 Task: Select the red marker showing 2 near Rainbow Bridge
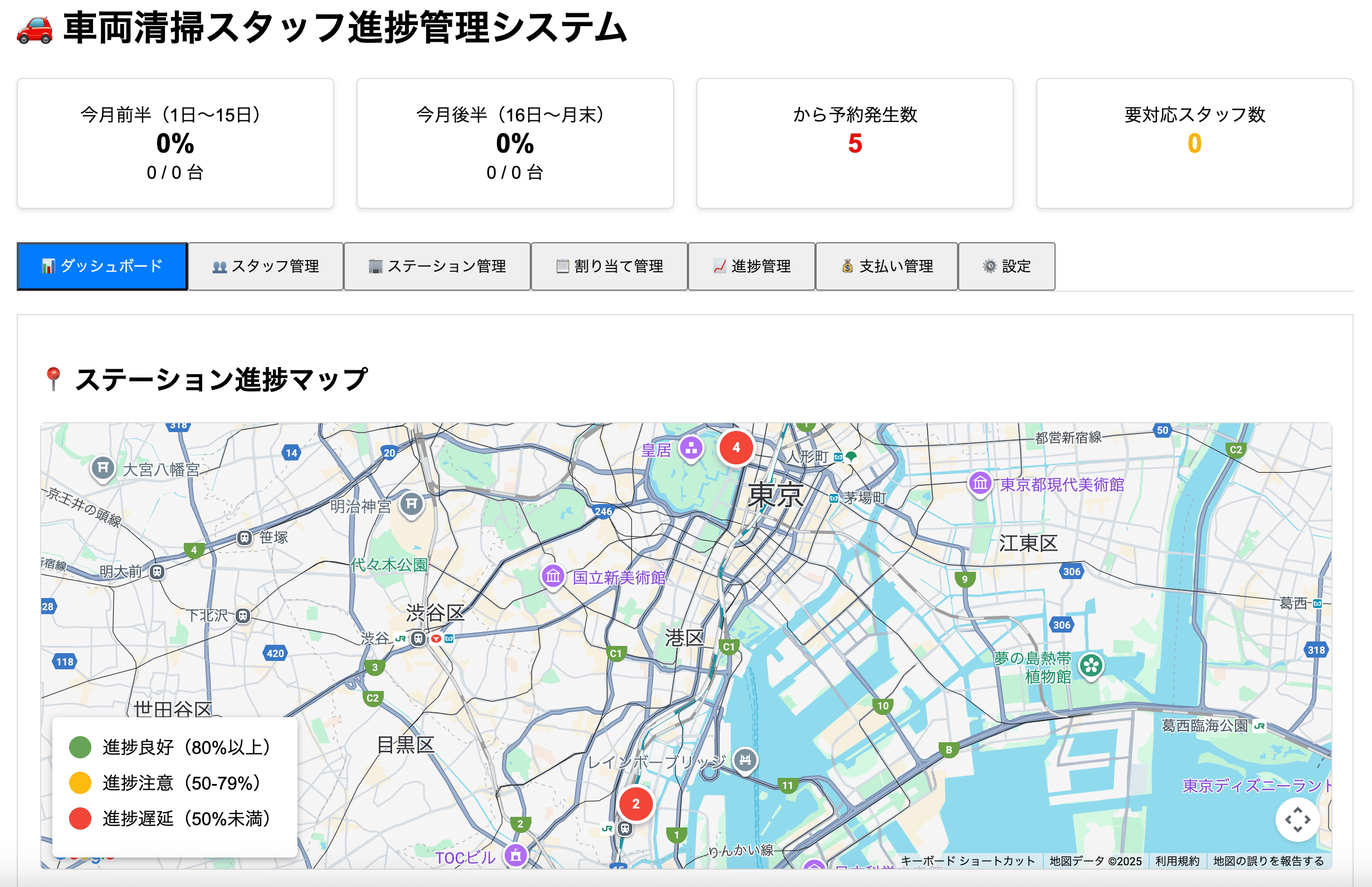click(636, 805)
